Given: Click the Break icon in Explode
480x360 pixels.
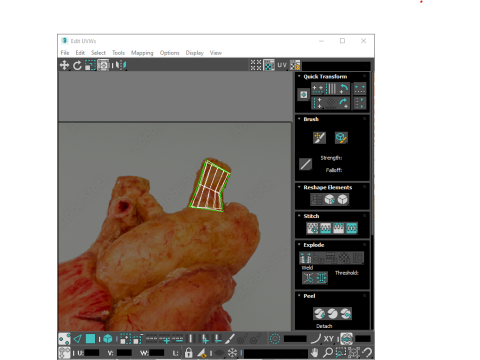Looking at the screenshot, I should pos(305,258).
